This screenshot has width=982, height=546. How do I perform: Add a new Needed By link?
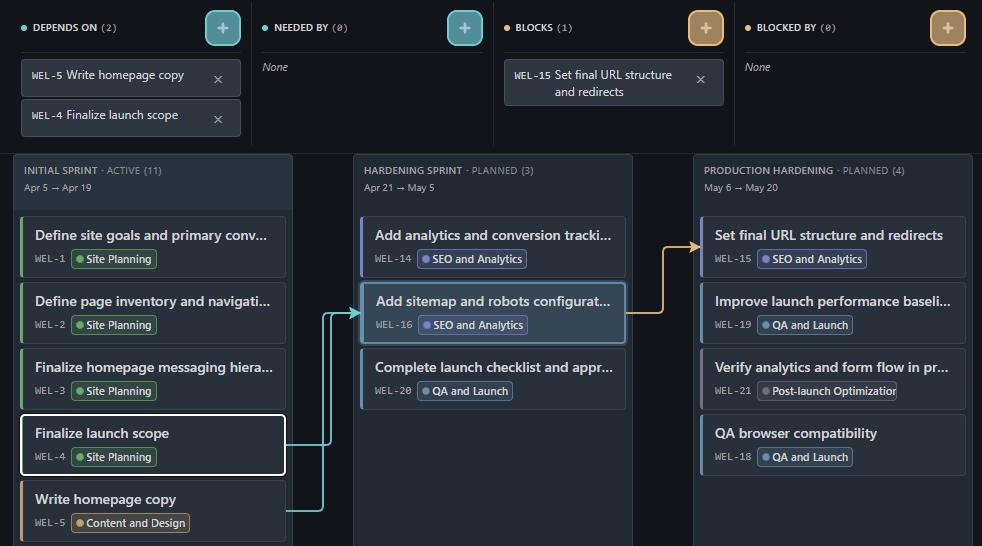coord(465,28)
